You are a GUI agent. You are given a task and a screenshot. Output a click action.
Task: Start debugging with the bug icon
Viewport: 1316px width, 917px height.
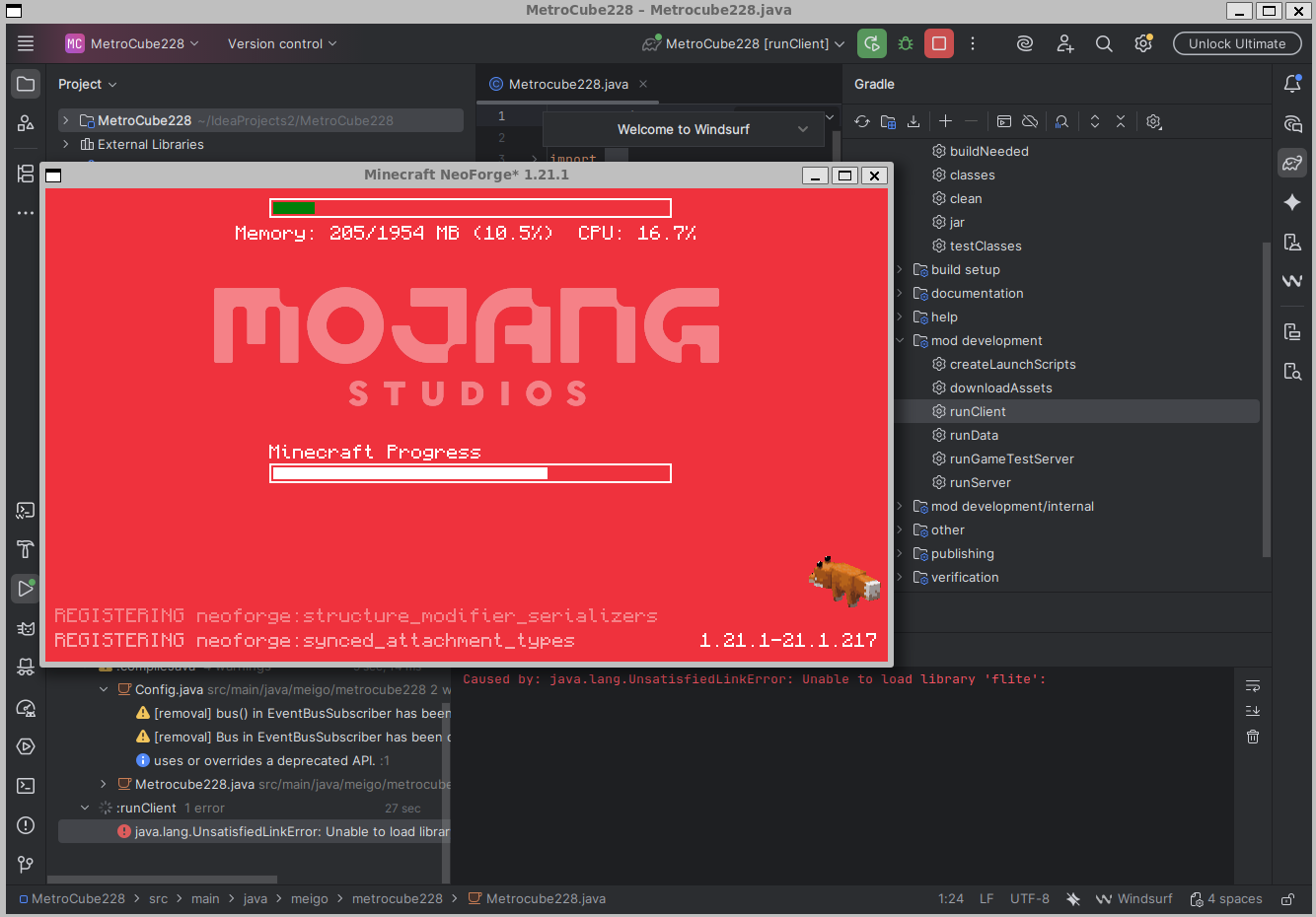click(907, 43)
